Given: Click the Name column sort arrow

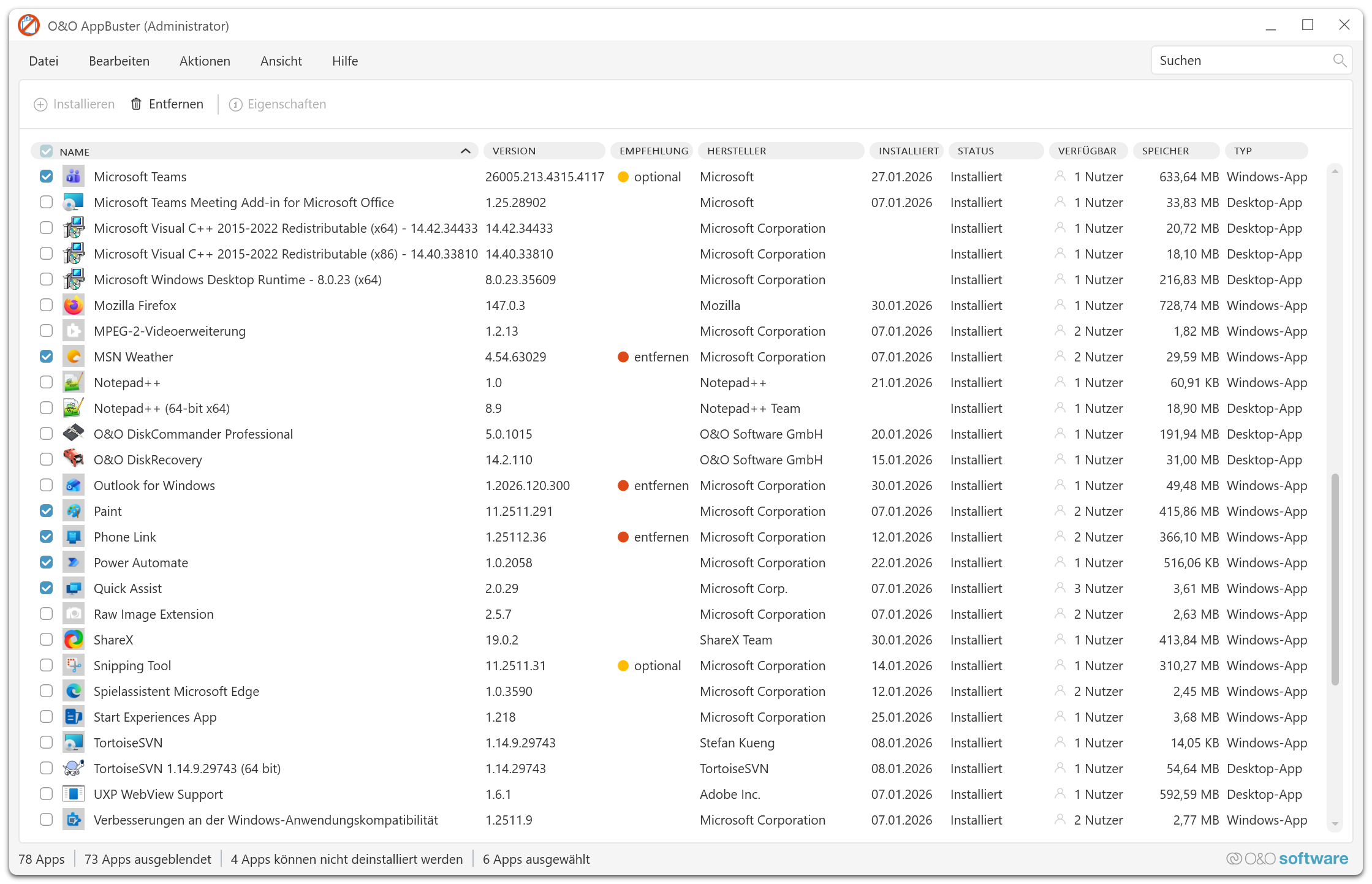Looking at the screenshot, I should [x=465, y=151].
